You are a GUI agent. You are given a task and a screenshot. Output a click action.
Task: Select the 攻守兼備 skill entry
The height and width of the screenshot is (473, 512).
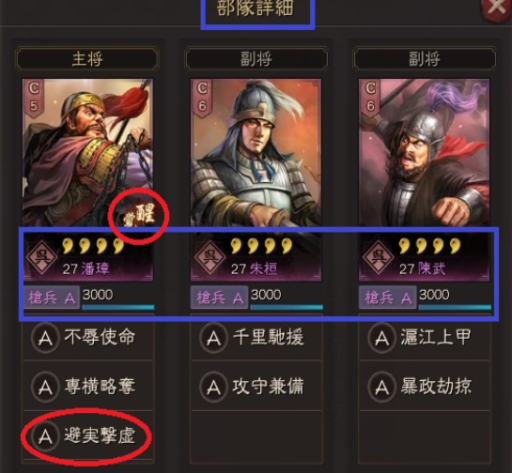click(256, 386)
